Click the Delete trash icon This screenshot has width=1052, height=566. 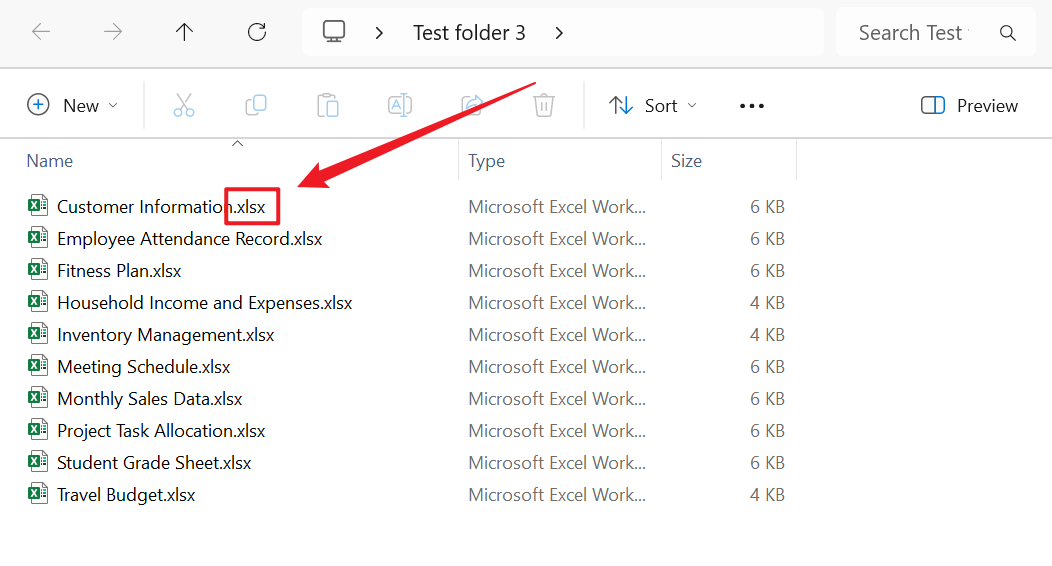click(x=544, y=105)
